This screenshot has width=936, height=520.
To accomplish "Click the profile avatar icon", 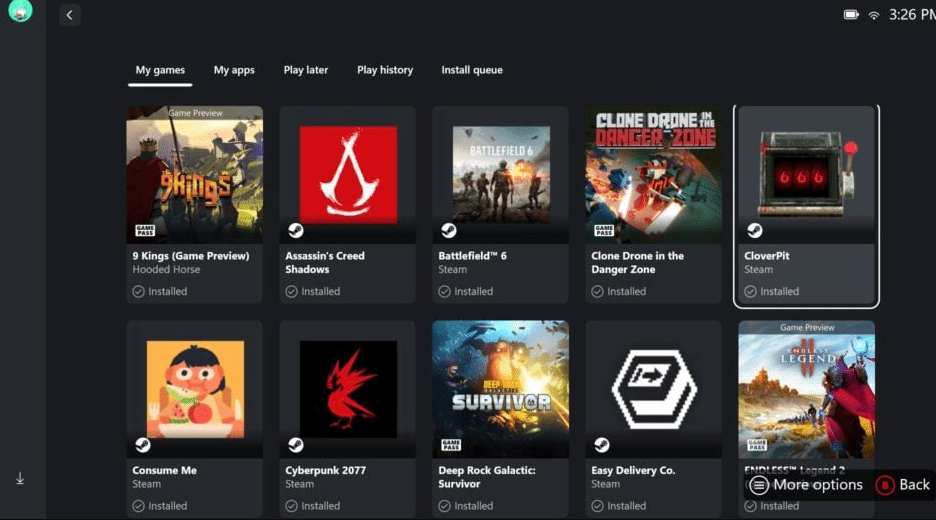I will pyautogui.click(x=20, y=10).
